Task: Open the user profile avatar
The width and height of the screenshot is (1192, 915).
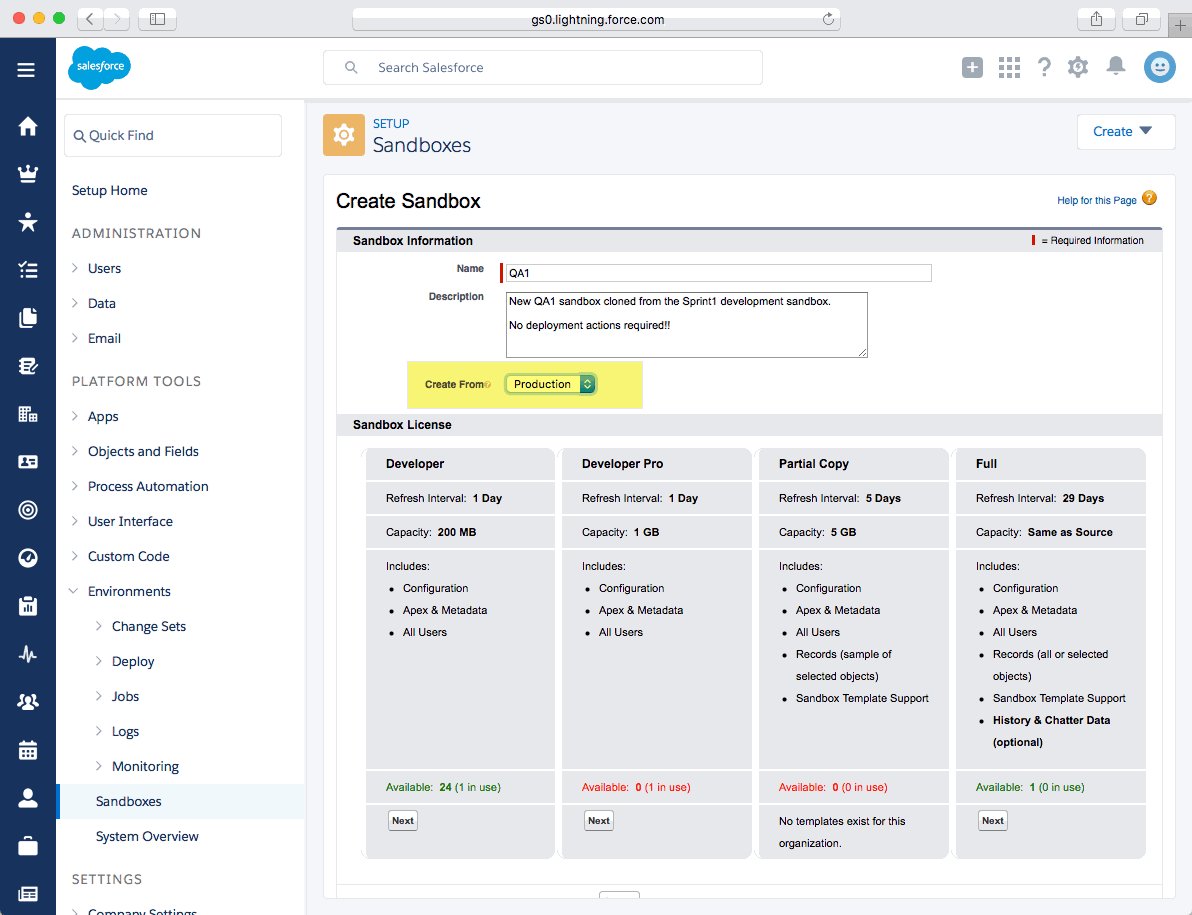Action: (x=1159, y=67)
